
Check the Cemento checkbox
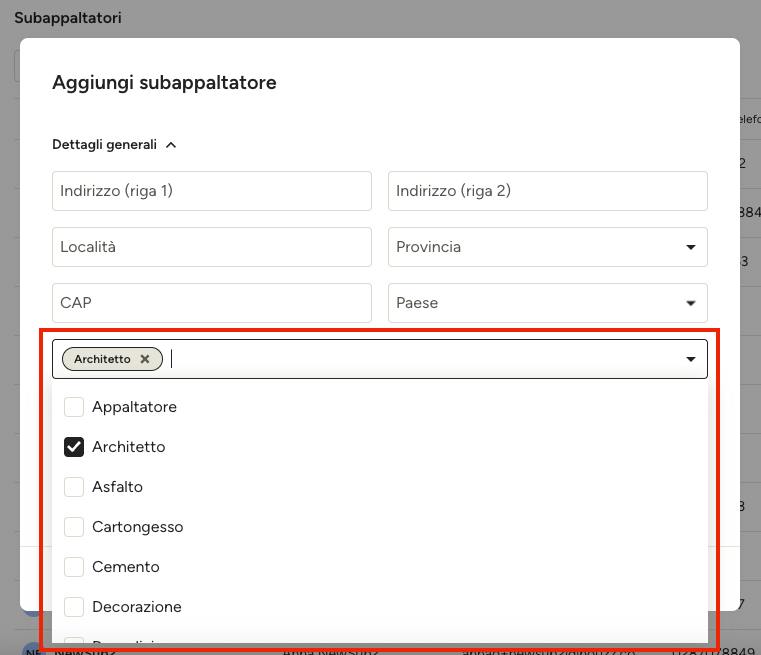click(74, 567)
